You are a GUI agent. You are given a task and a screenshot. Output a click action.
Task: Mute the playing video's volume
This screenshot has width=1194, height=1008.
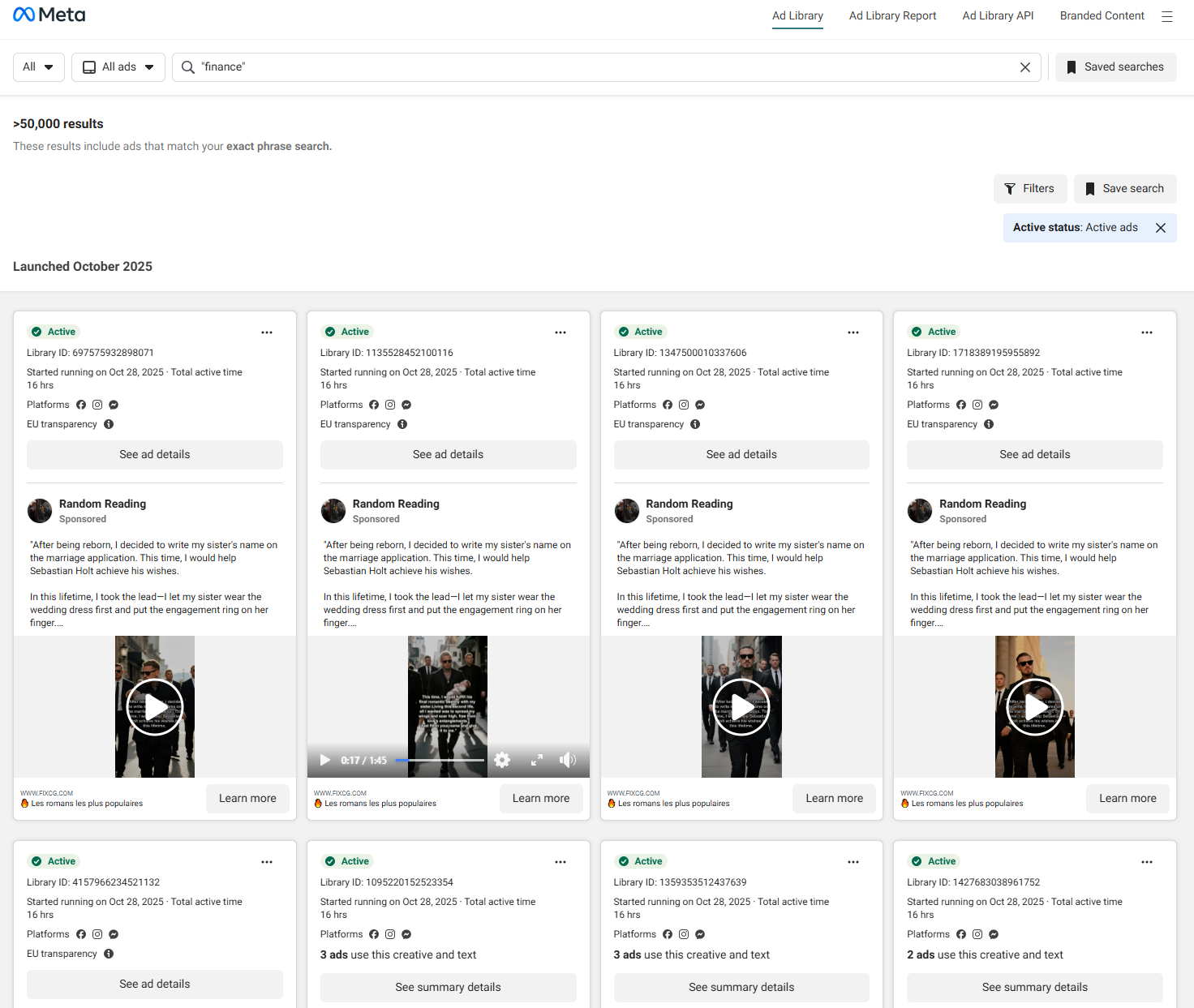[x=567, y=760]
